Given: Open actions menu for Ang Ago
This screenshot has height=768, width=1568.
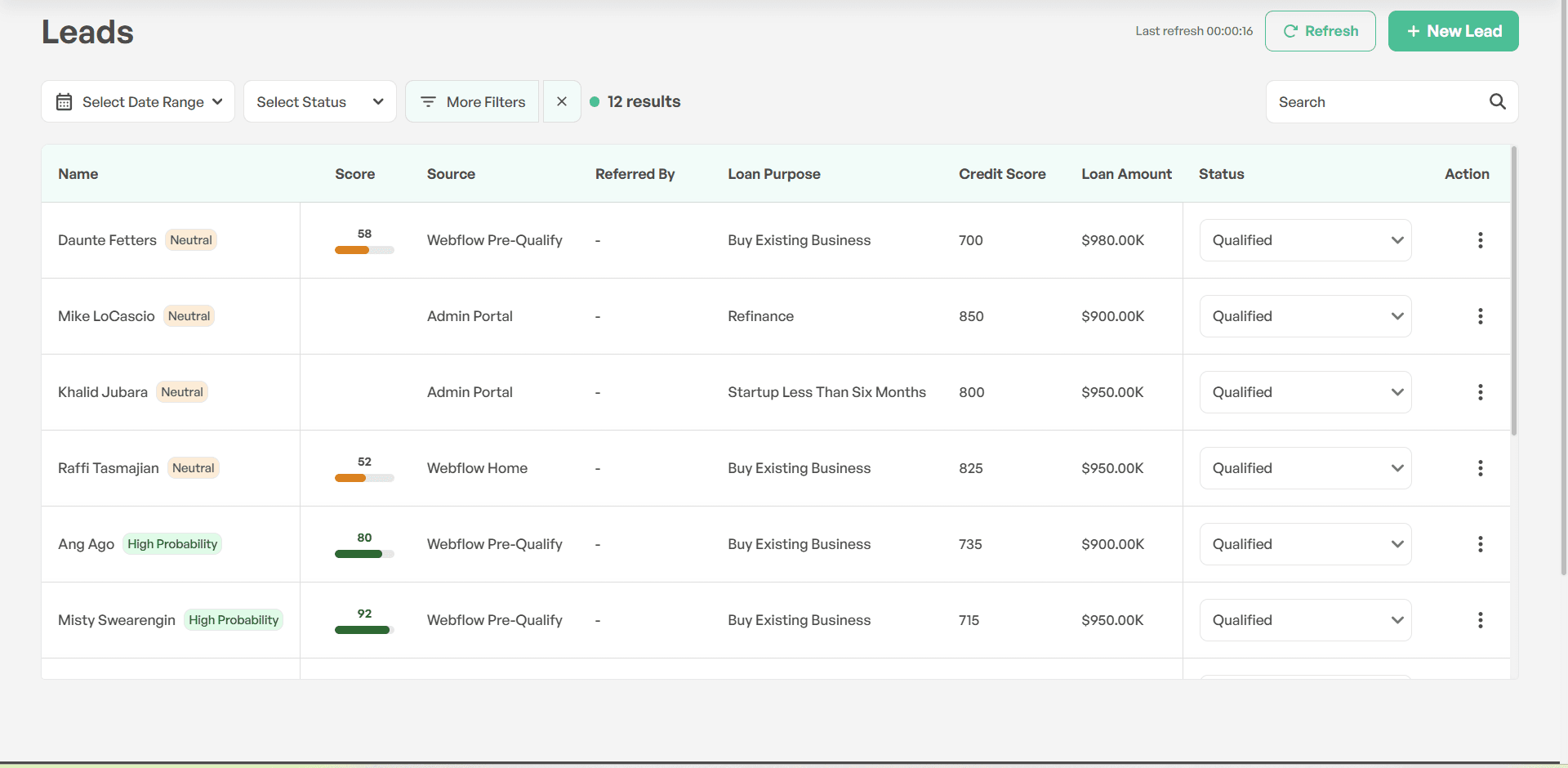Looking at the screenshot, I should (x=1480, y=544).
